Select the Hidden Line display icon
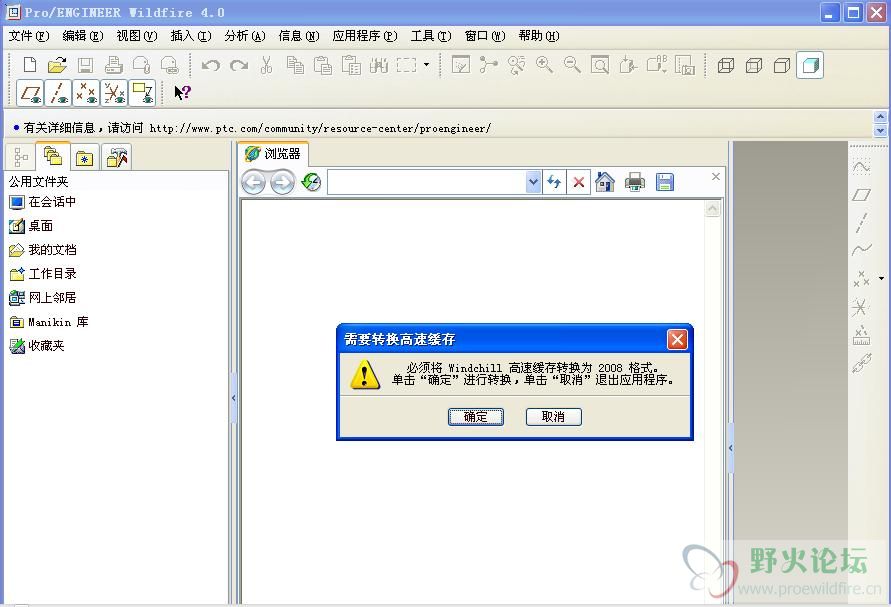Image resolution: width=891 pixels, height=607 pixels. click(x=754, y=65)
